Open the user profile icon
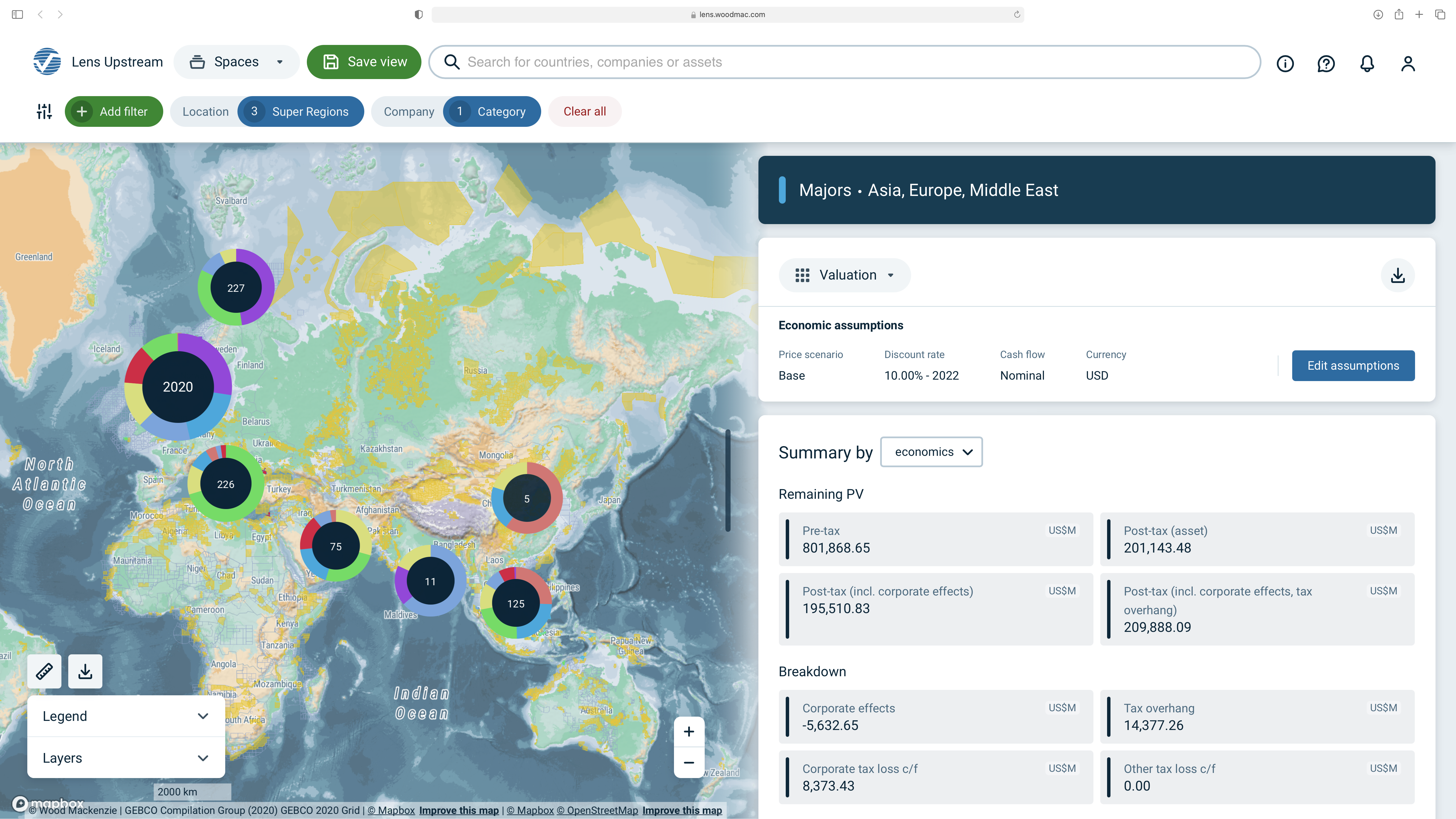This screenshot has height=819, width=1456. click(1408, 63)
